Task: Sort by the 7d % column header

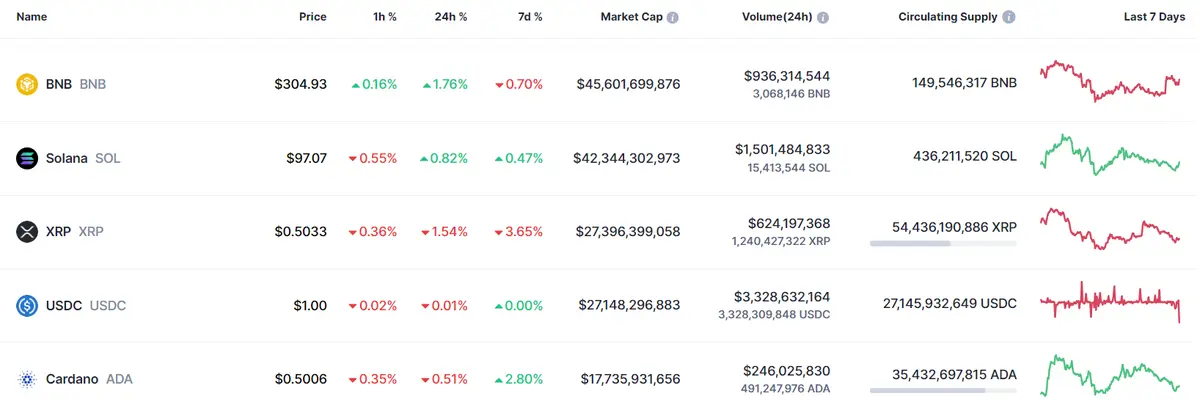Action: pyautogui.click(x=528, y=17)
